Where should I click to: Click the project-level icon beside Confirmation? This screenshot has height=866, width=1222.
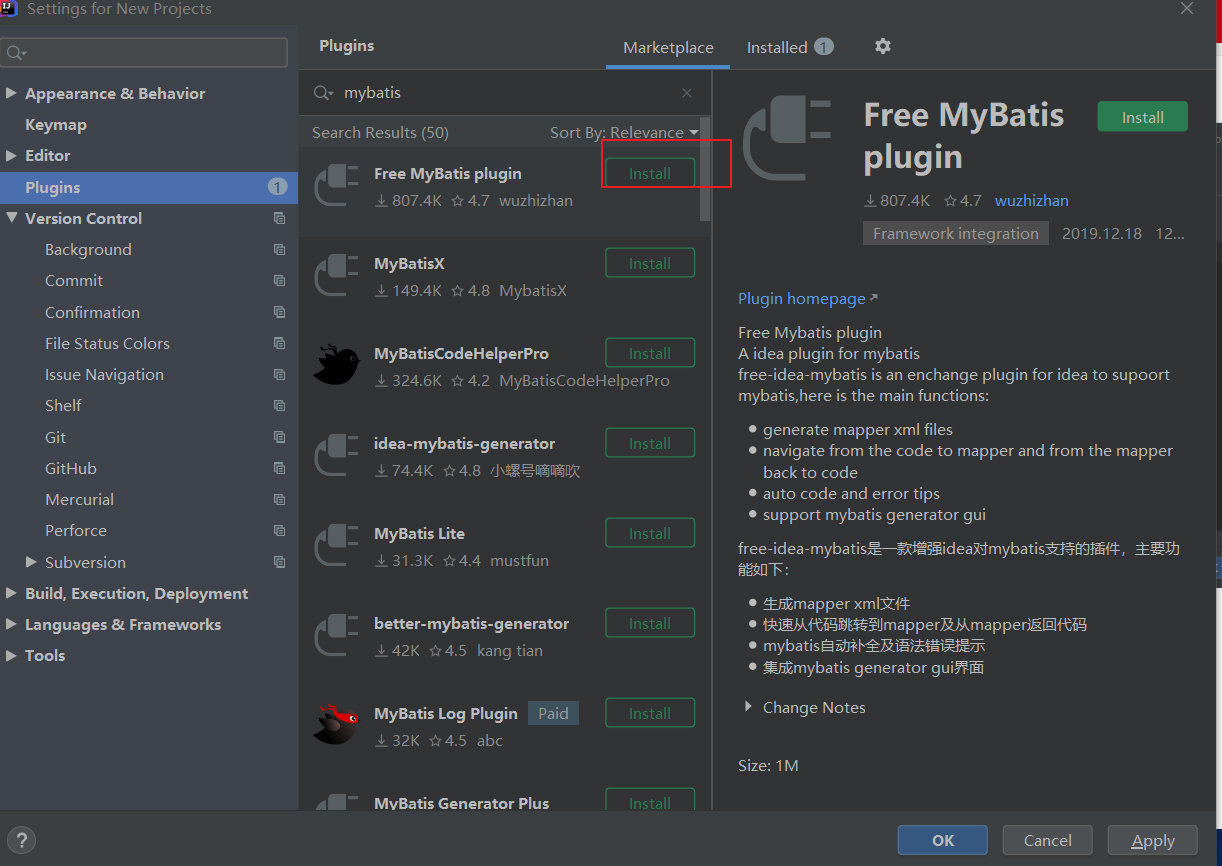click(x=279, y=312)
